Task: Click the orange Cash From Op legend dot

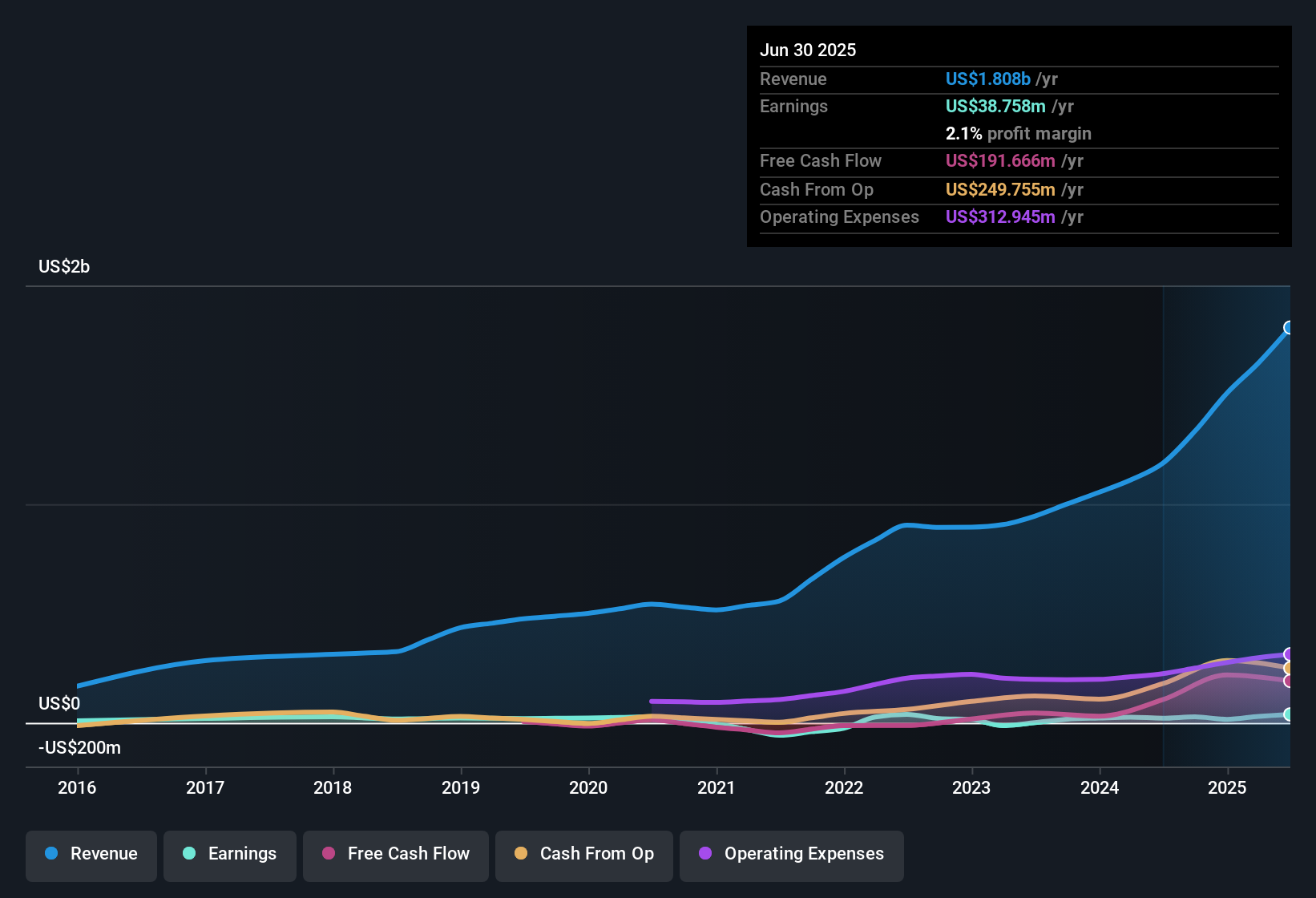Action: coord(519,854)
